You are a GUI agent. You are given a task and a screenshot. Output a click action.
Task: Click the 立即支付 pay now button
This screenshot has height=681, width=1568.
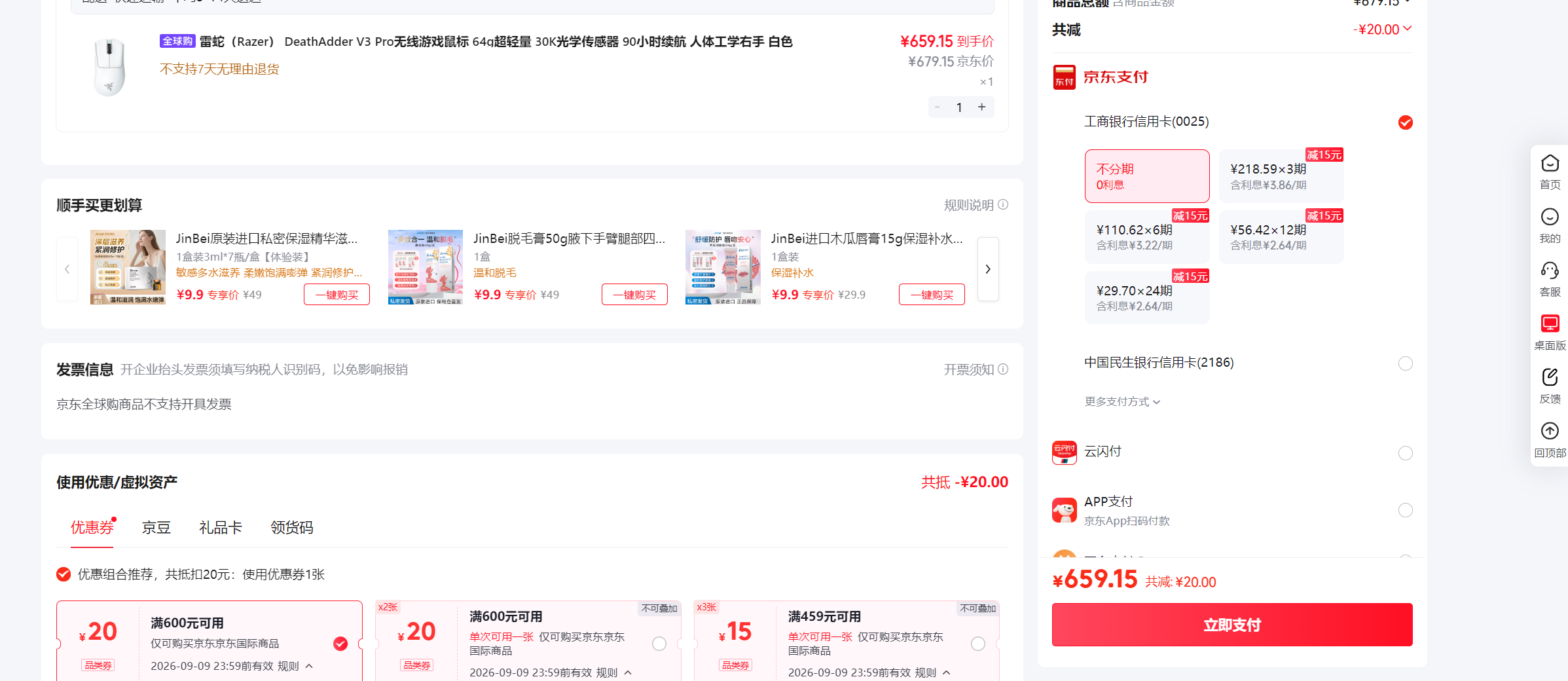pos(1232,625)
